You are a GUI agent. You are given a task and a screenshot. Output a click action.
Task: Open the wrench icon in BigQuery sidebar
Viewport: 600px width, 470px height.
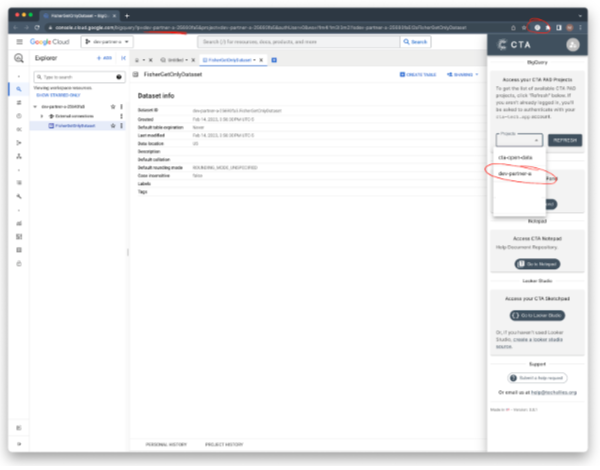tap(19, 196)
